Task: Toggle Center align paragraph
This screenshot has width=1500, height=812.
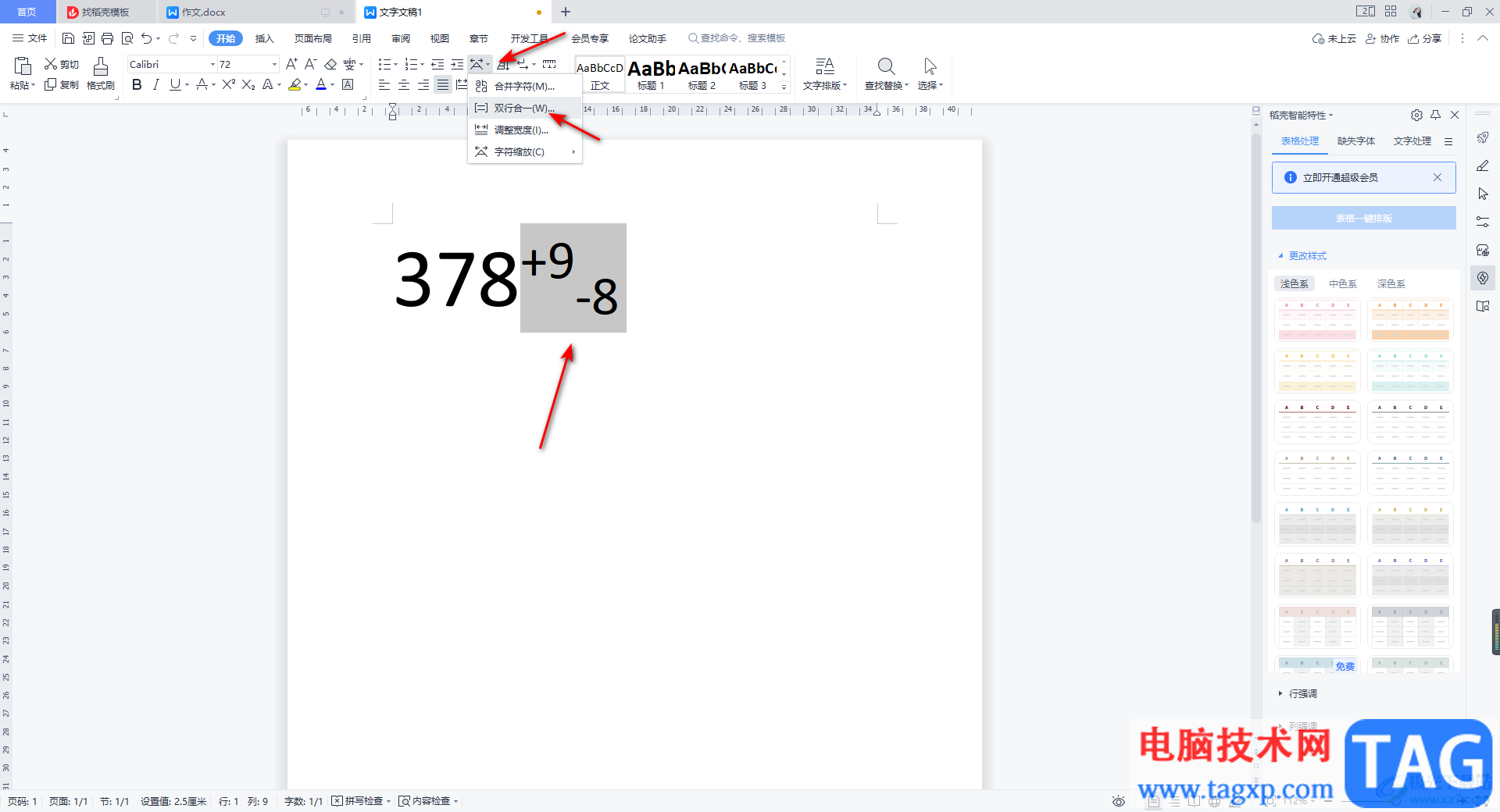Action: click(404, 84)
